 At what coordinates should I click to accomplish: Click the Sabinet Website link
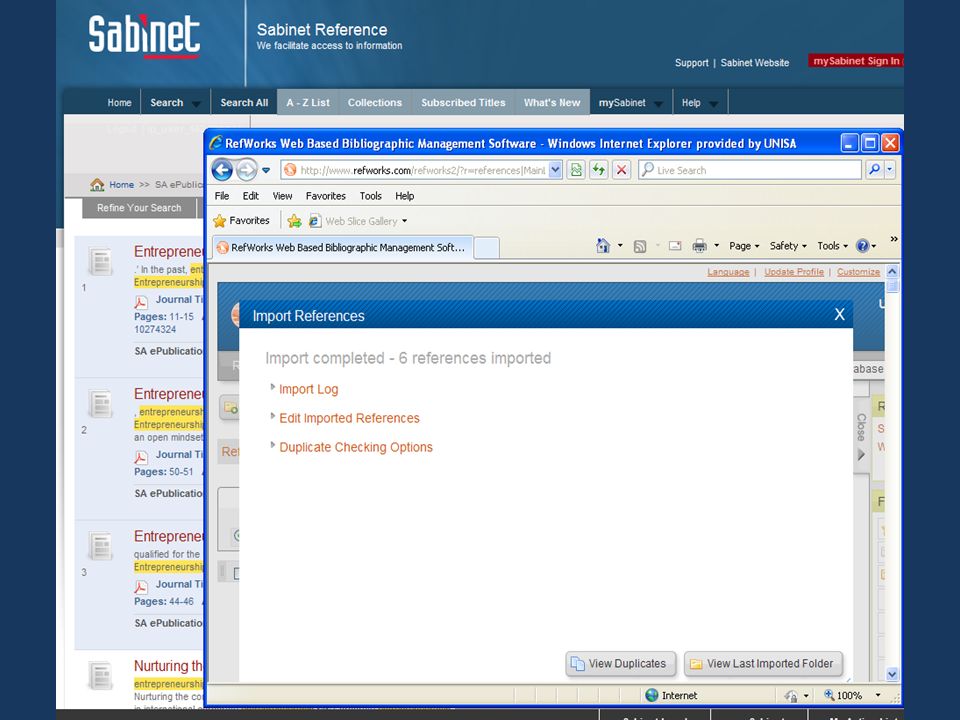point(754,62)
